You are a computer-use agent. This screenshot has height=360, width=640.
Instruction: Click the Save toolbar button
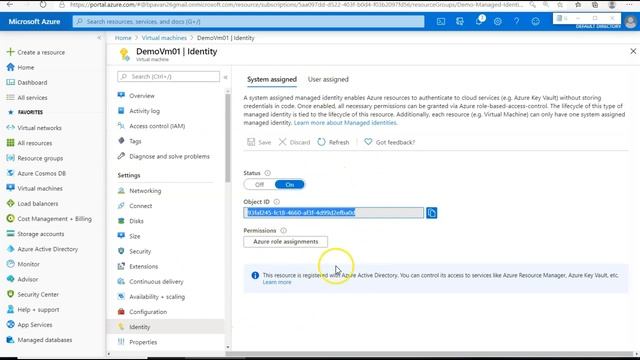point(259,142)
